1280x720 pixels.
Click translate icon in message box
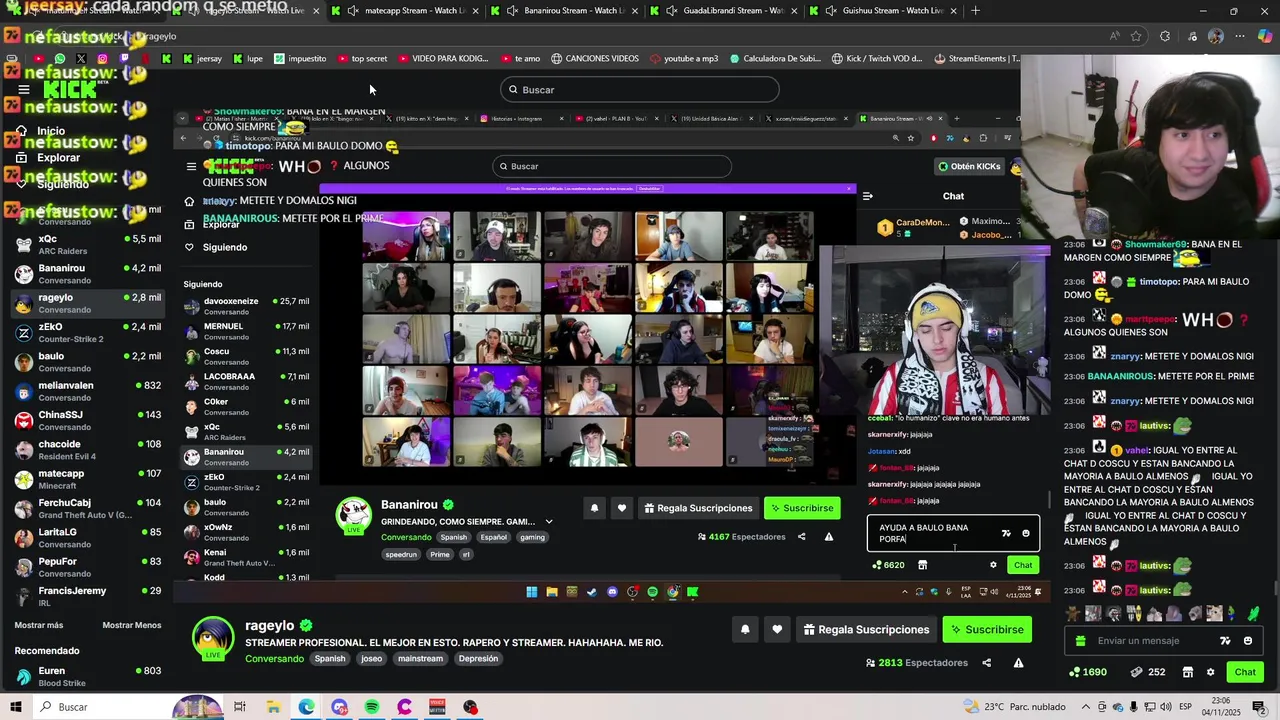(1225, 641)
